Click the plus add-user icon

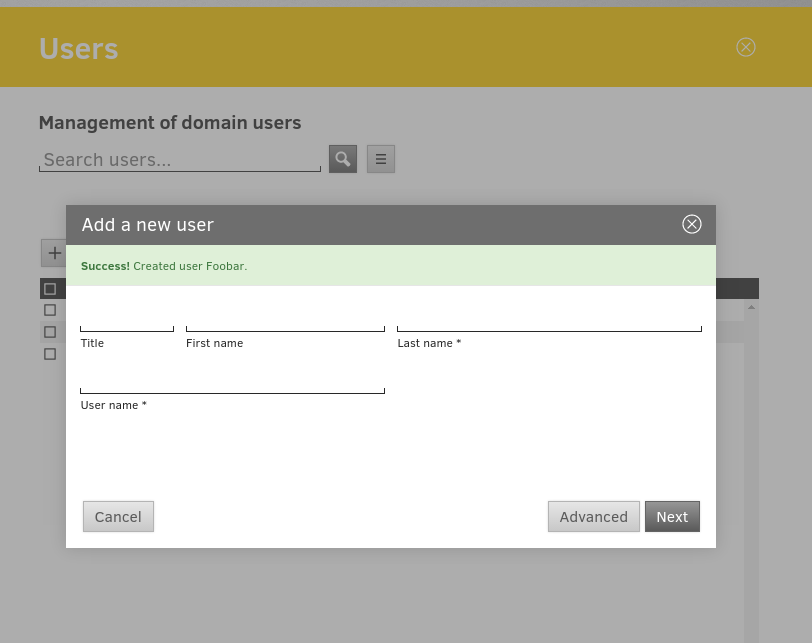tap(54, 253)
